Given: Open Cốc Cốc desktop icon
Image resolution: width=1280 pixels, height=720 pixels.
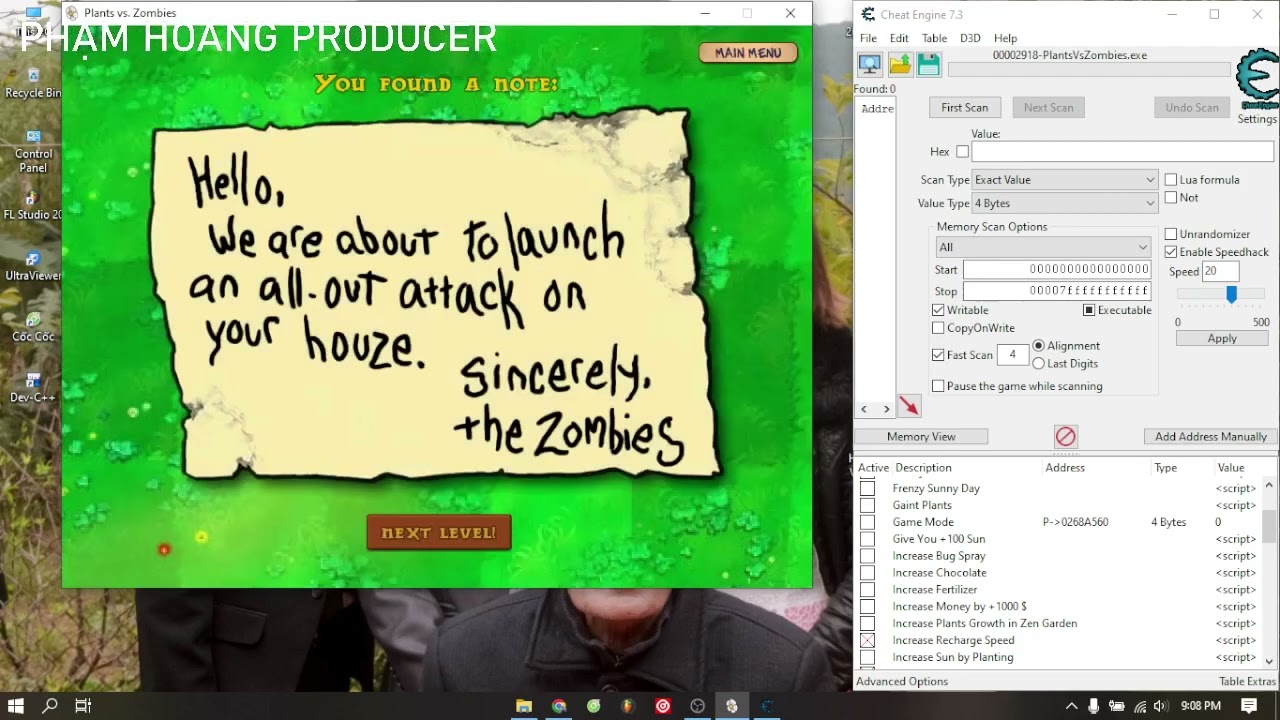Looking at the screenshot, I should click(33, 327).
